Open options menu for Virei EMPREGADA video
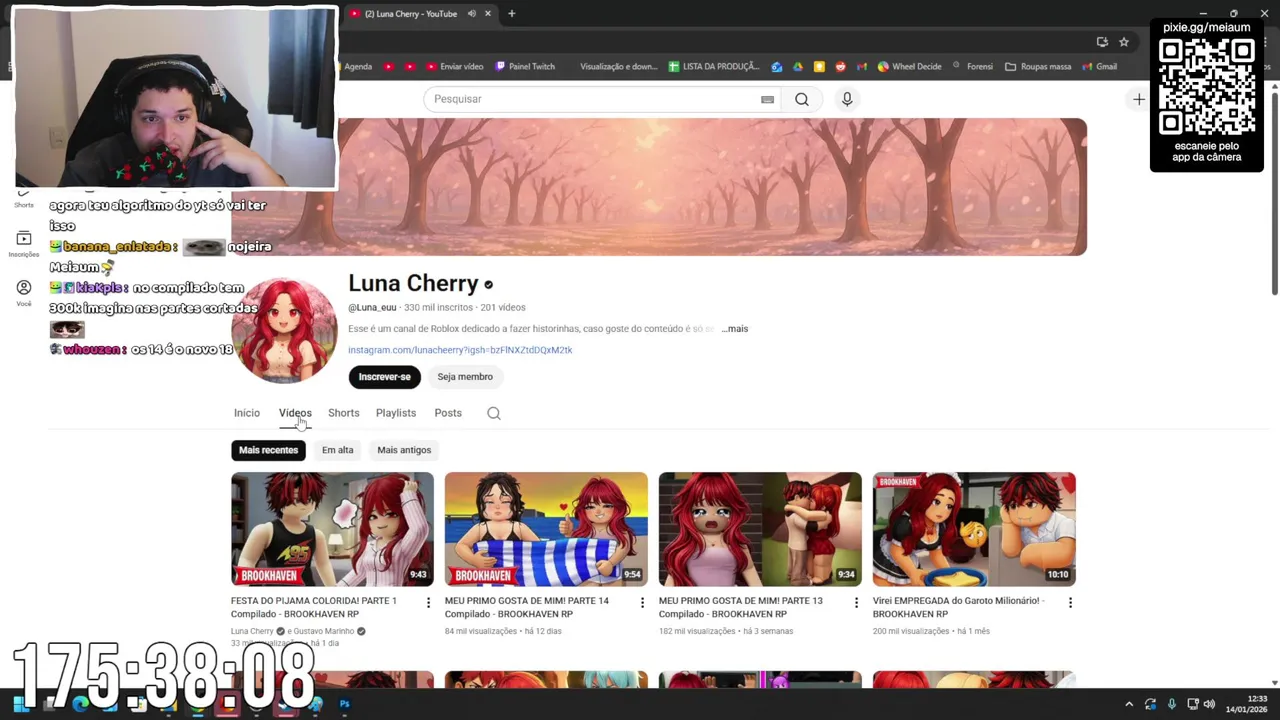 [x=1070, y=602]
